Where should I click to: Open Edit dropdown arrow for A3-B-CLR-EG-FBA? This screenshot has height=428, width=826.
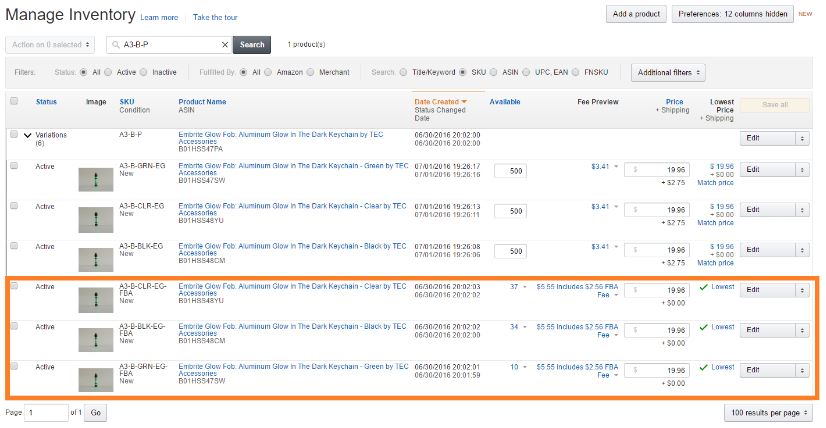click(x=802, y=290)
